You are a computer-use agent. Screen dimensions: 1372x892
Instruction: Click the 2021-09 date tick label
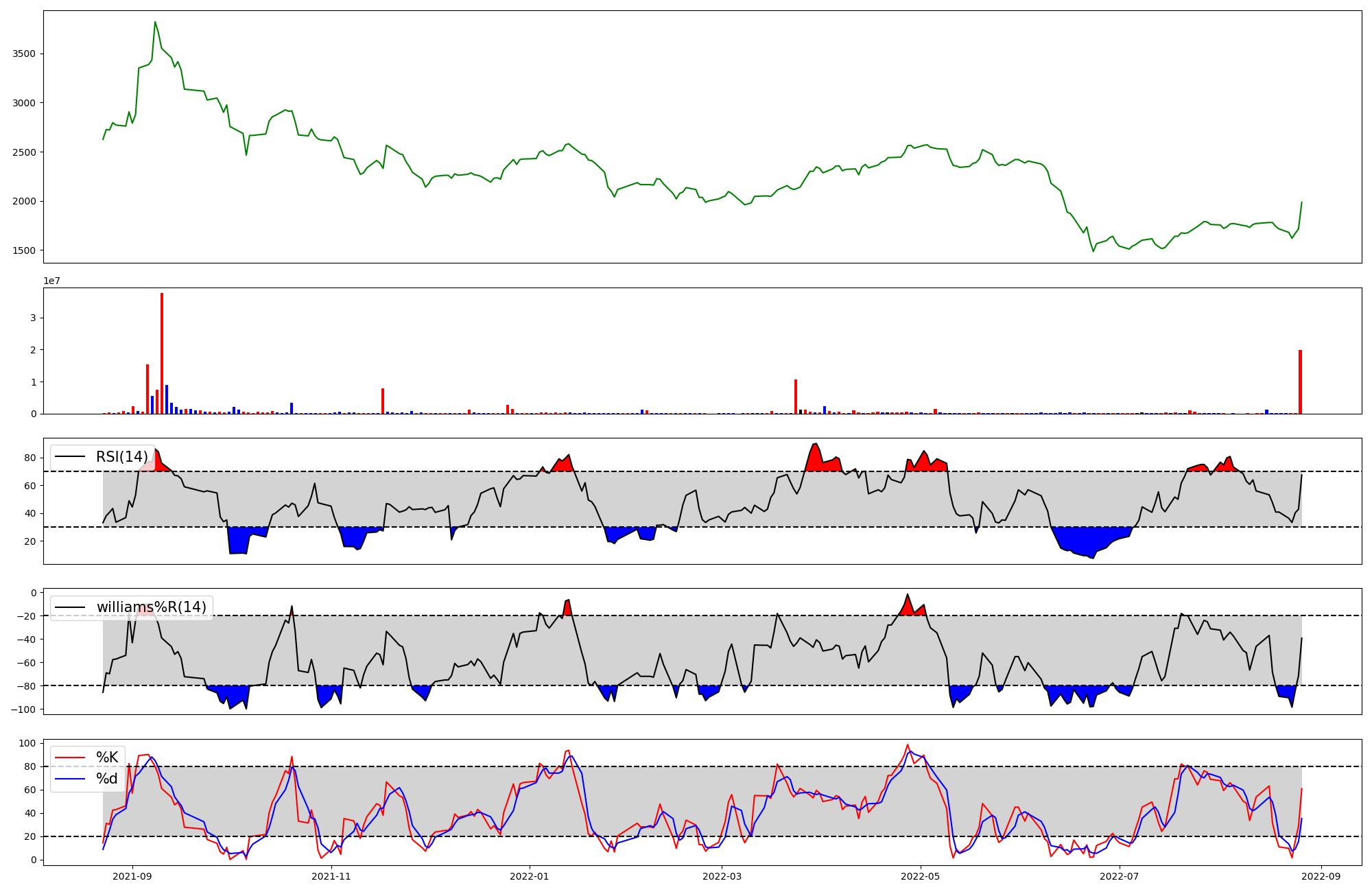pos(132,876)
